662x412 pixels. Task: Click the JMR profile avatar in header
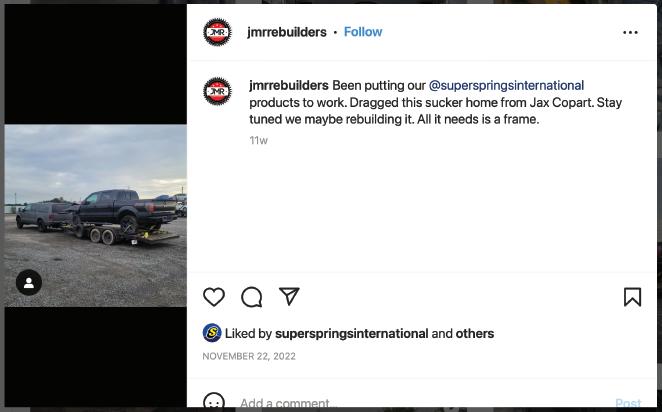[x=217, y=32]
